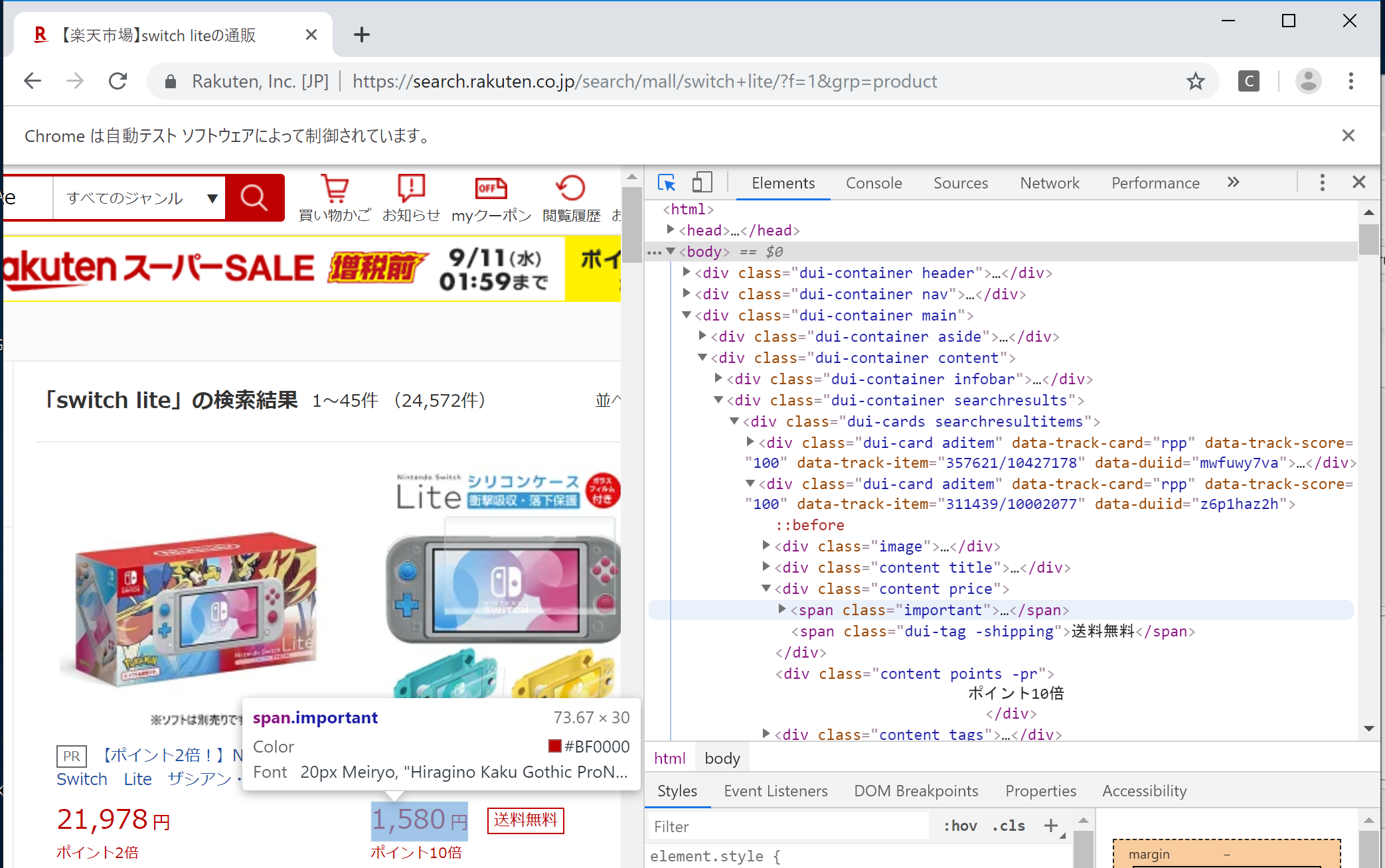Click the Rakuten red search magnifier button
Screen dimensions: 1385x868
pyautogui.click(x=254, y=198)
